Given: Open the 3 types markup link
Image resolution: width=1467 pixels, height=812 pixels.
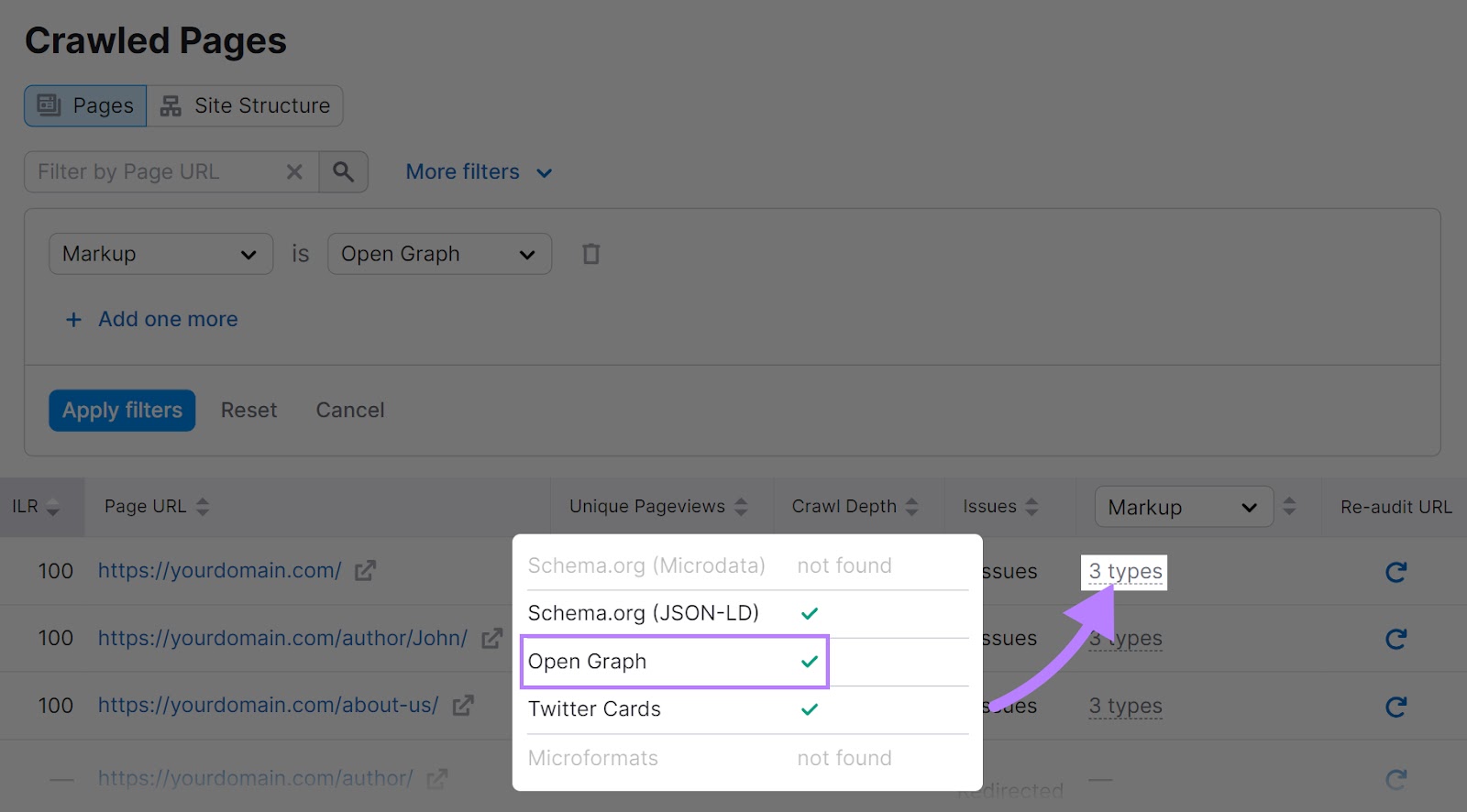Looking at the screenshot, I should (x=1125, y=571).
